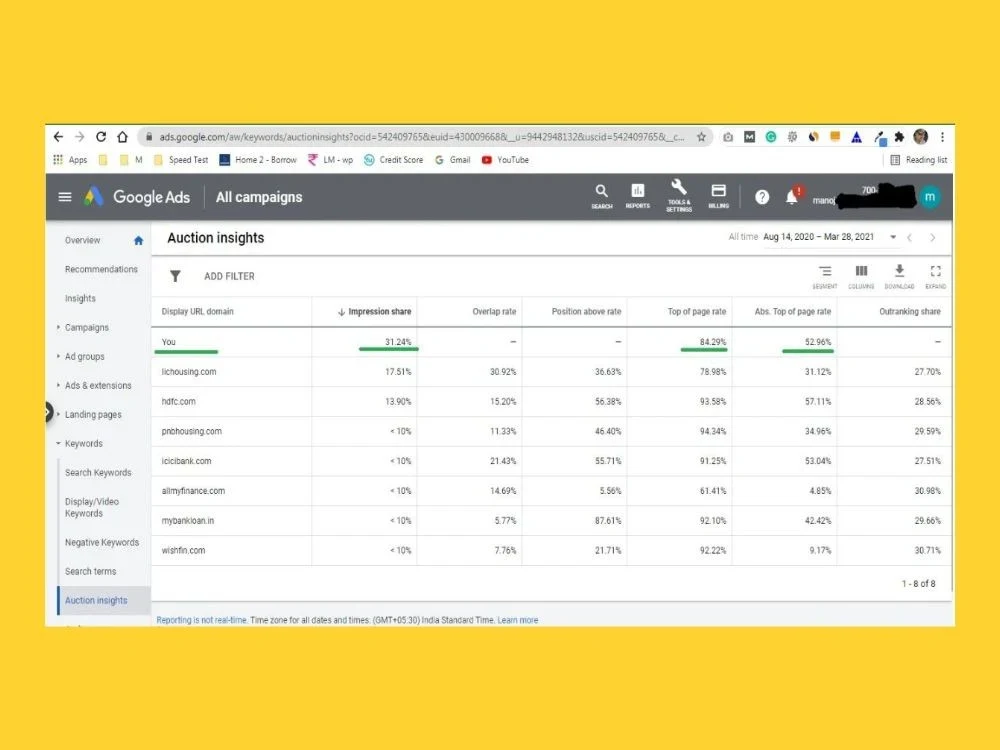The width and height of the screenshot is (1000, 750).
Task: Open the Apps bookmarks shortcut
Action: [x=70, y=159]
